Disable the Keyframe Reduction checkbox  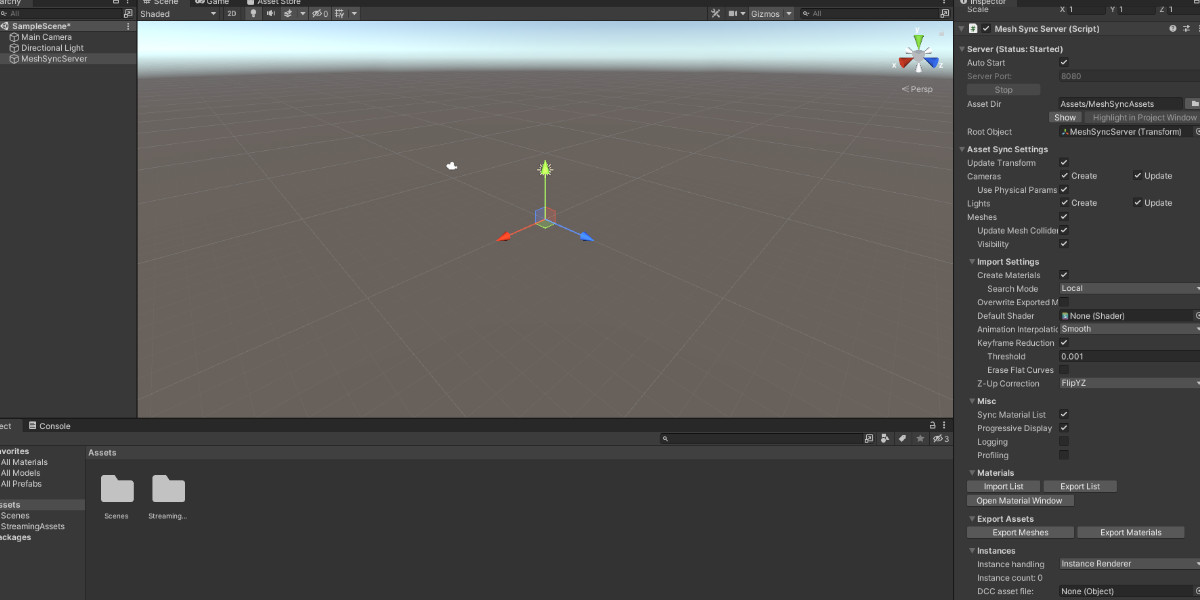(x=1064, y=343)
